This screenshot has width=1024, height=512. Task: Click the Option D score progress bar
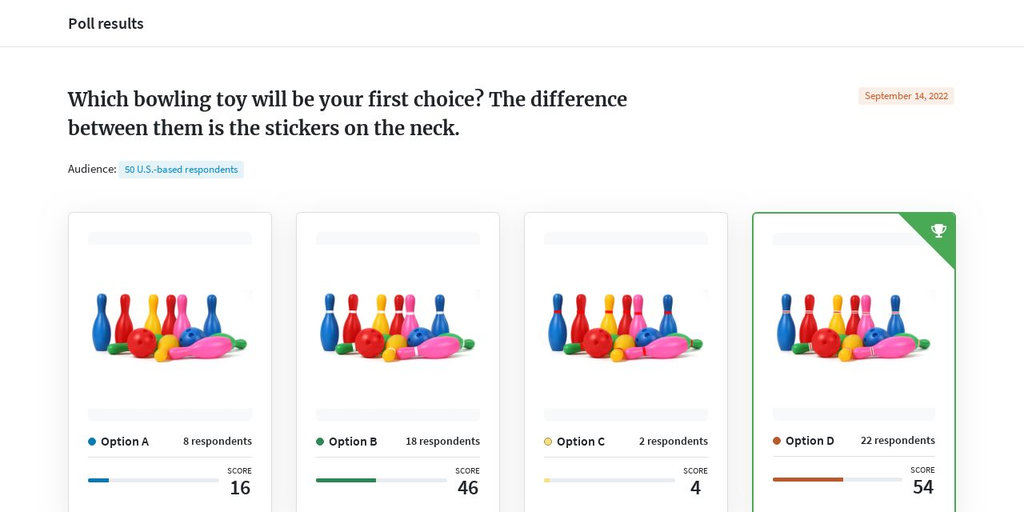837,479
